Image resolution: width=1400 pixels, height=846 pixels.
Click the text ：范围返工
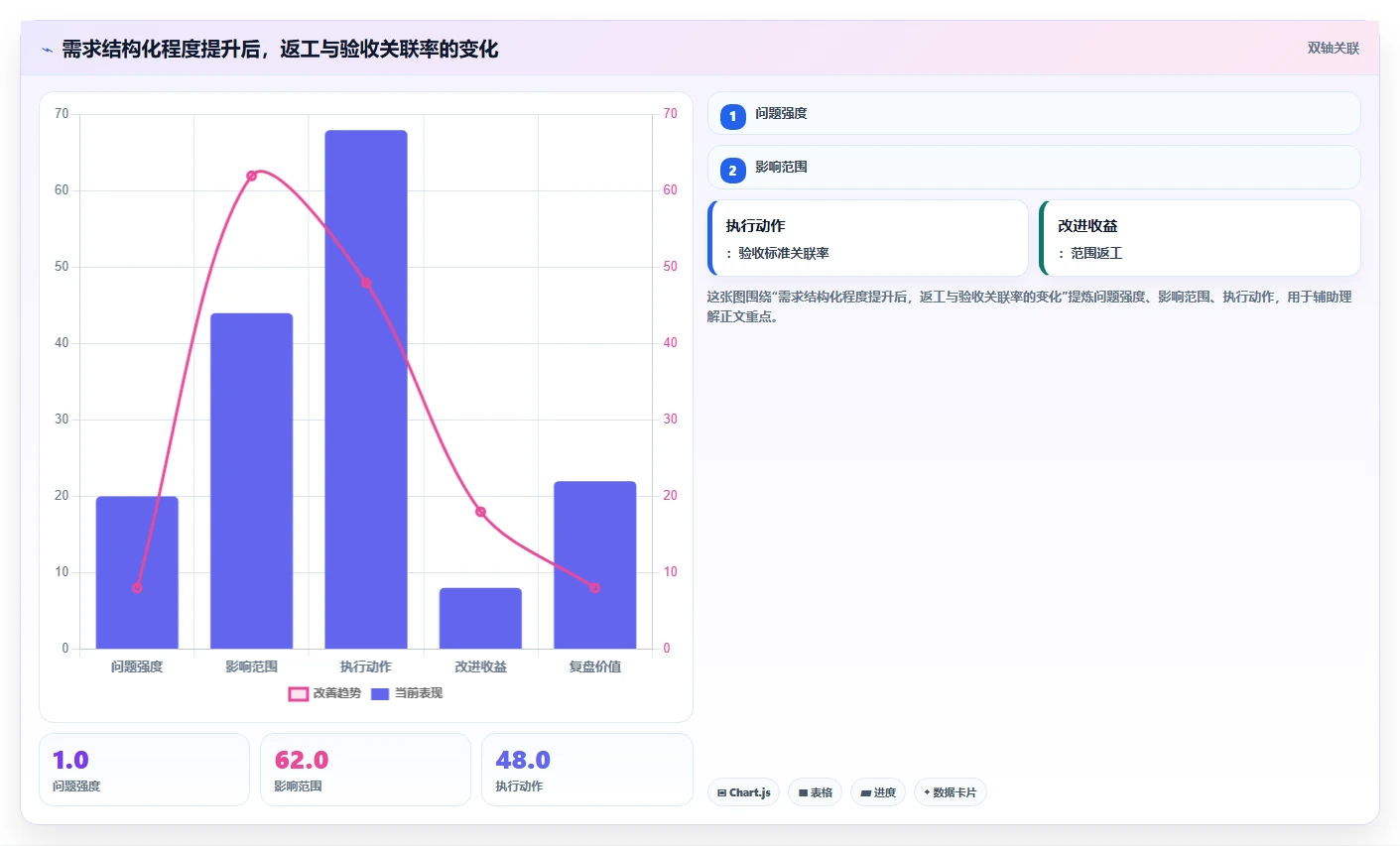pyautogui.click(x=1089, y=253)
